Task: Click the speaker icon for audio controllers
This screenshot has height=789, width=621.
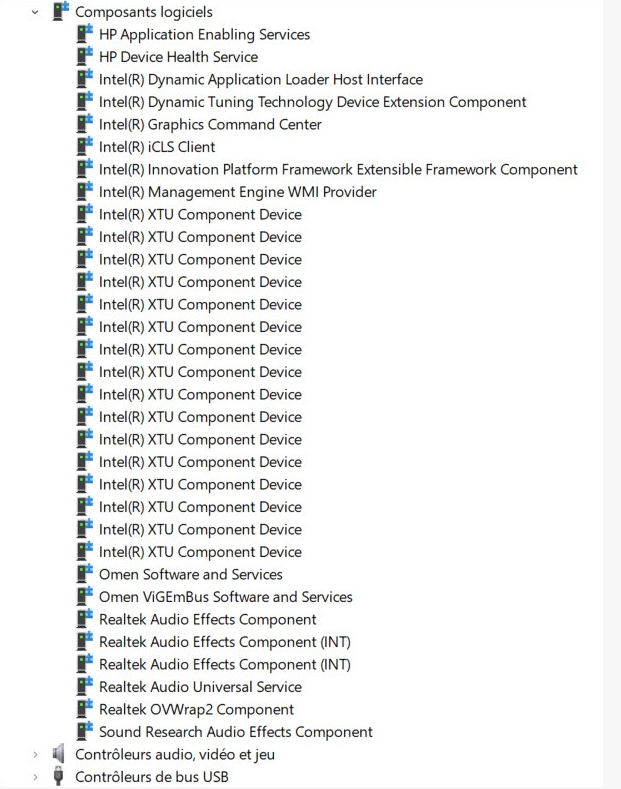Action: 58,754
